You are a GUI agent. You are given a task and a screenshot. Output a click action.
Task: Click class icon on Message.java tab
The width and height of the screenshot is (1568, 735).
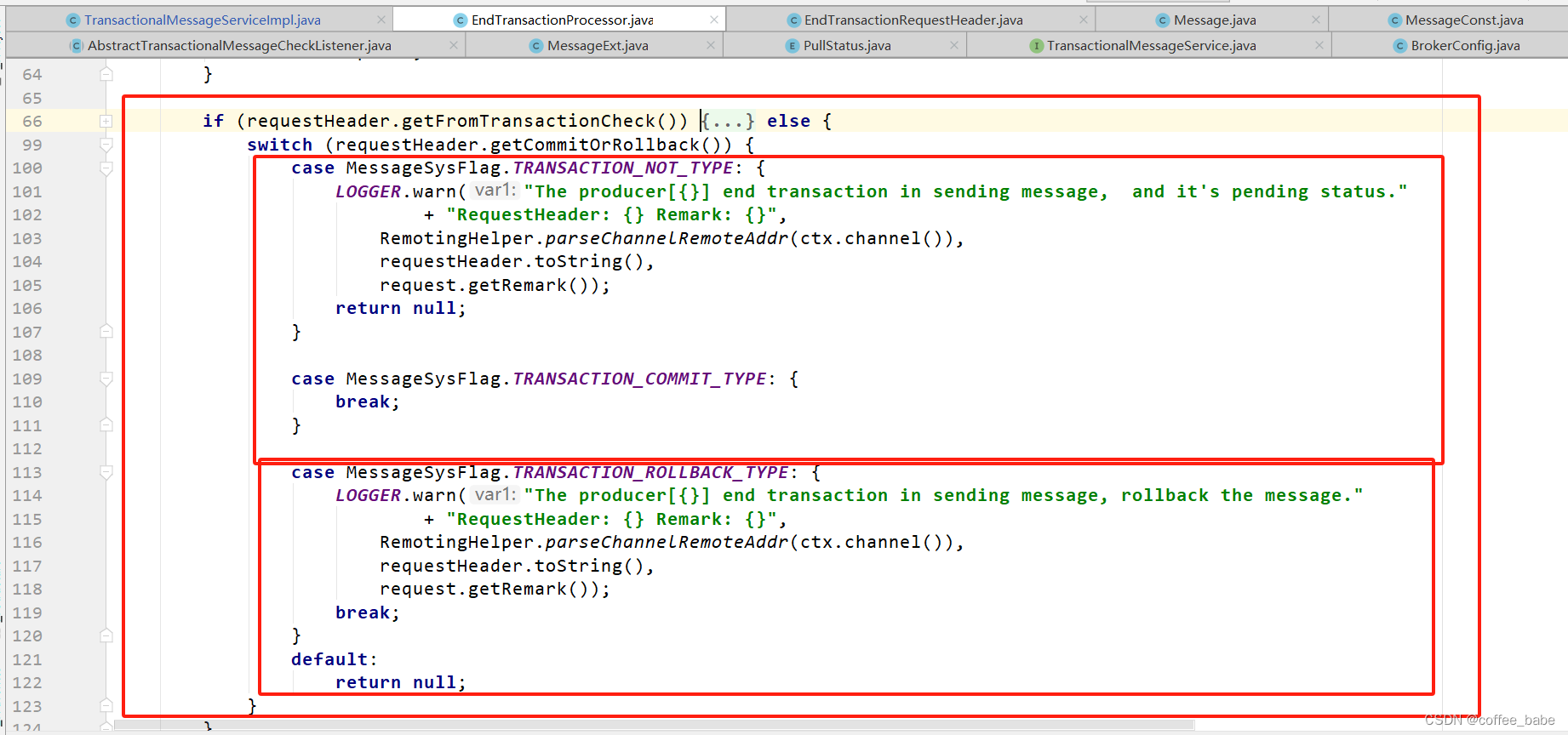tap(1163, 20)
